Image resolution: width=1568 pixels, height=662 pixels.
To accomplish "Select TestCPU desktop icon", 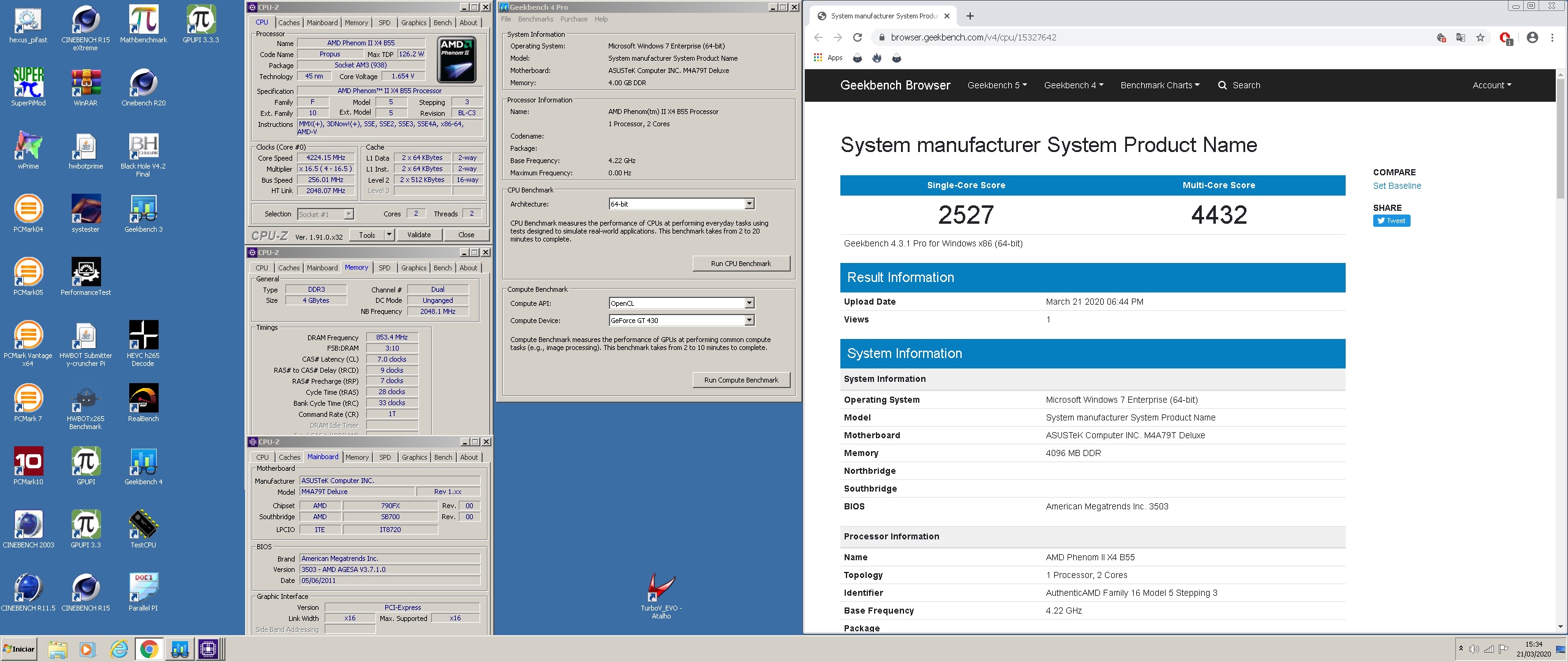I will [x=143, y=529].
